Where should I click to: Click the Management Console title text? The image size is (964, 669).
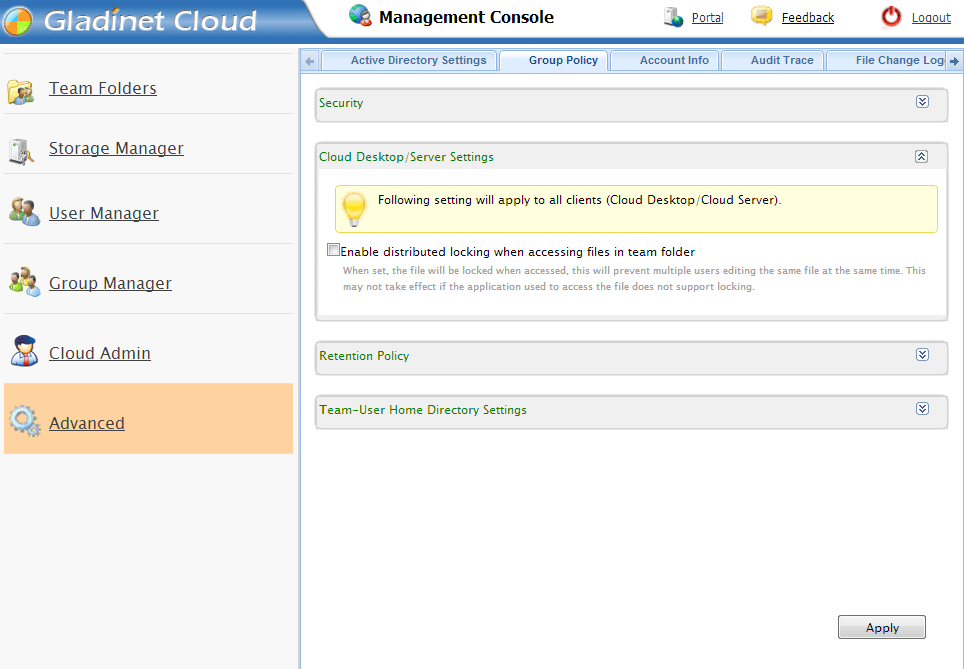tap(466, 17)
